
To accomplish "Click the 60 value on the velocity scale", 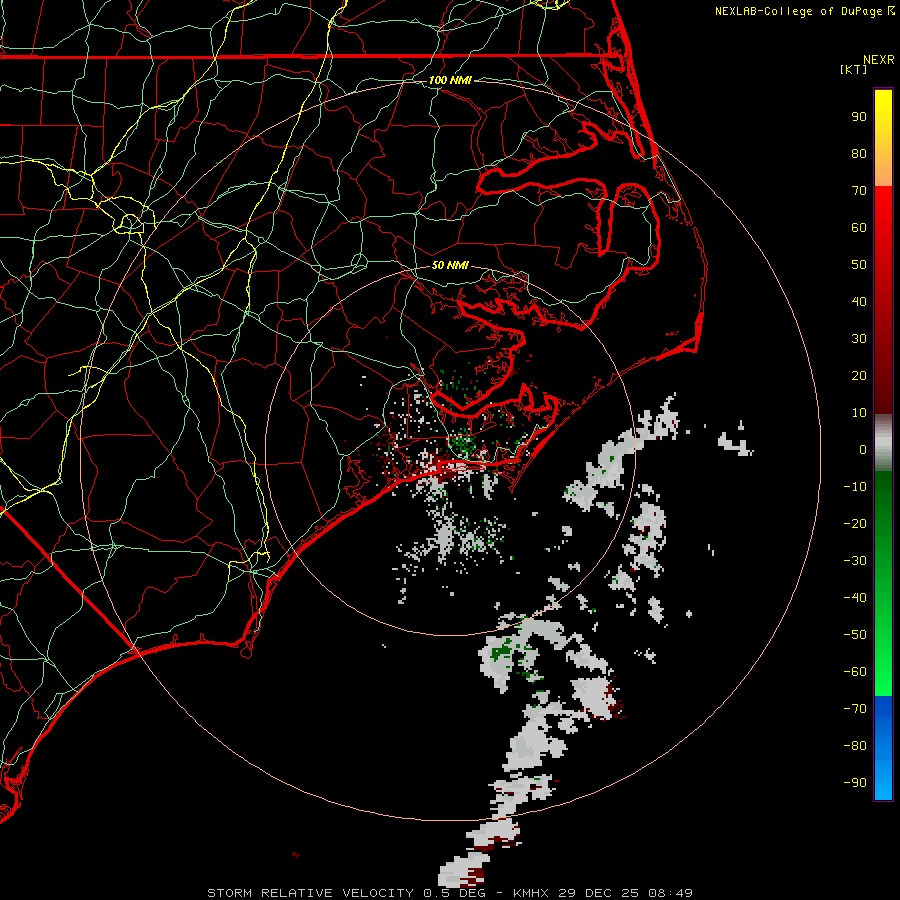I will click(x=859, y=228).
